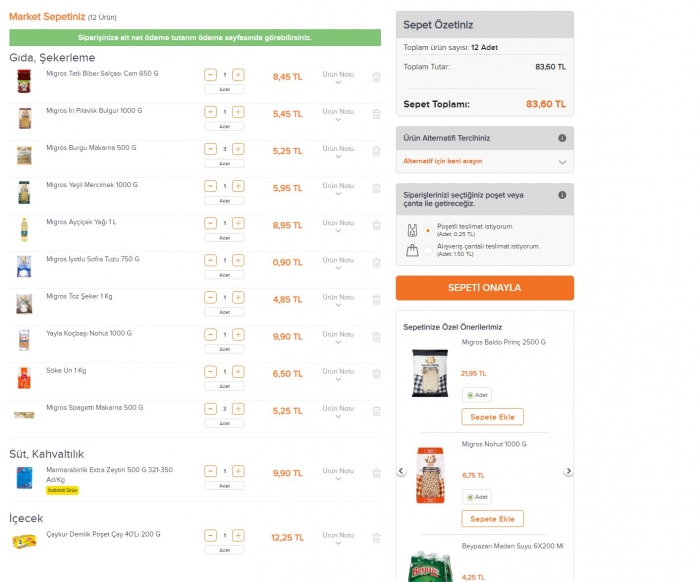Open info icon for Ürün Alternatifi Tercihiniz
The width and height of the screenshot is (700, 582).
coord(562,138)
